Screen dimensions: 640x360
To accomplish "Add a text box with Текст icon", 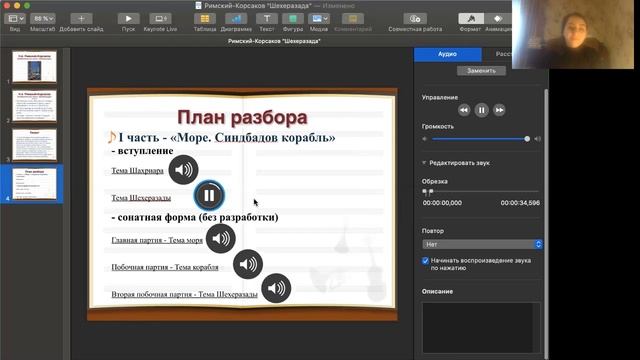I will click(267, 19).
